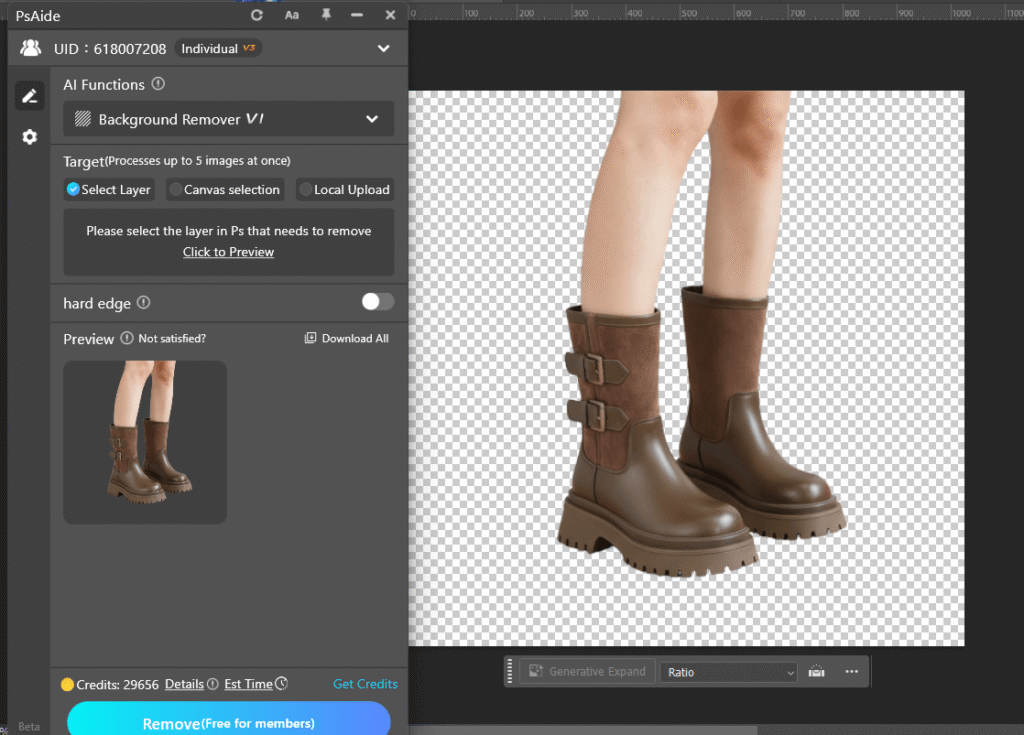Open the info tooltip next to AI Functions
The height and width of the screenshot is (735, 1024).
159,85
